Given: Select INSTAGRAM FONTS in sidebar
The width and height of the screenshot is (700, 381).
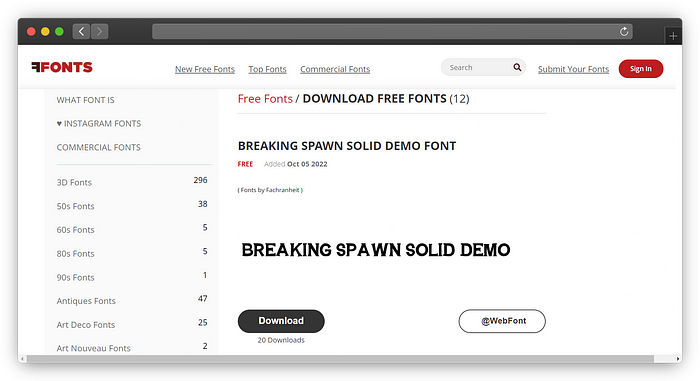Looking at the screenshot, I should 99,123.
